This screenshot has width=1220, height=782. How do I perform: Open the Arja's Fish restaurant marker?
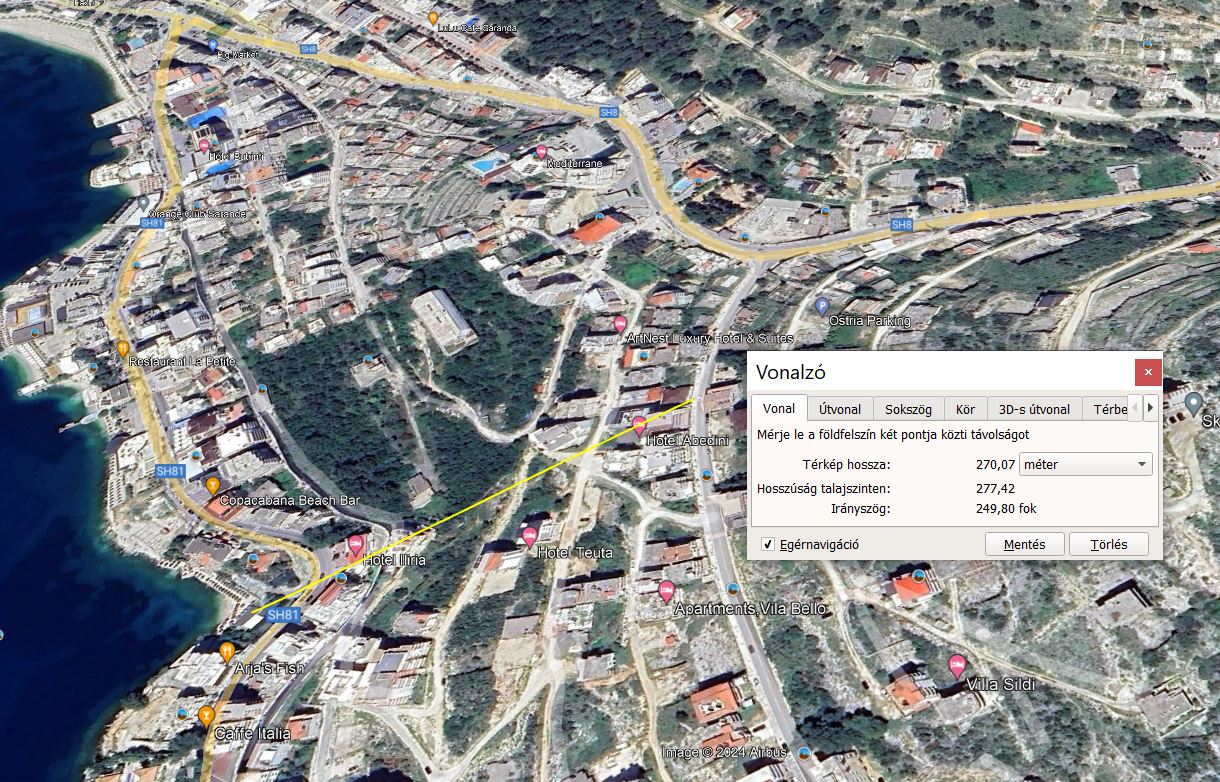[x=228, y=651]
